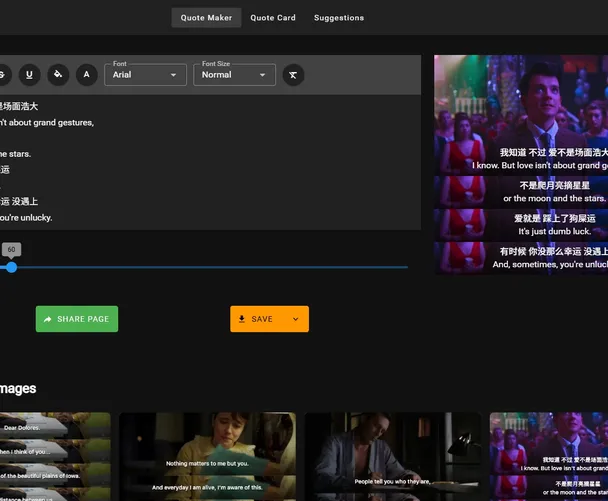
Task: Toggle underline text formatting
Action: 29,74
